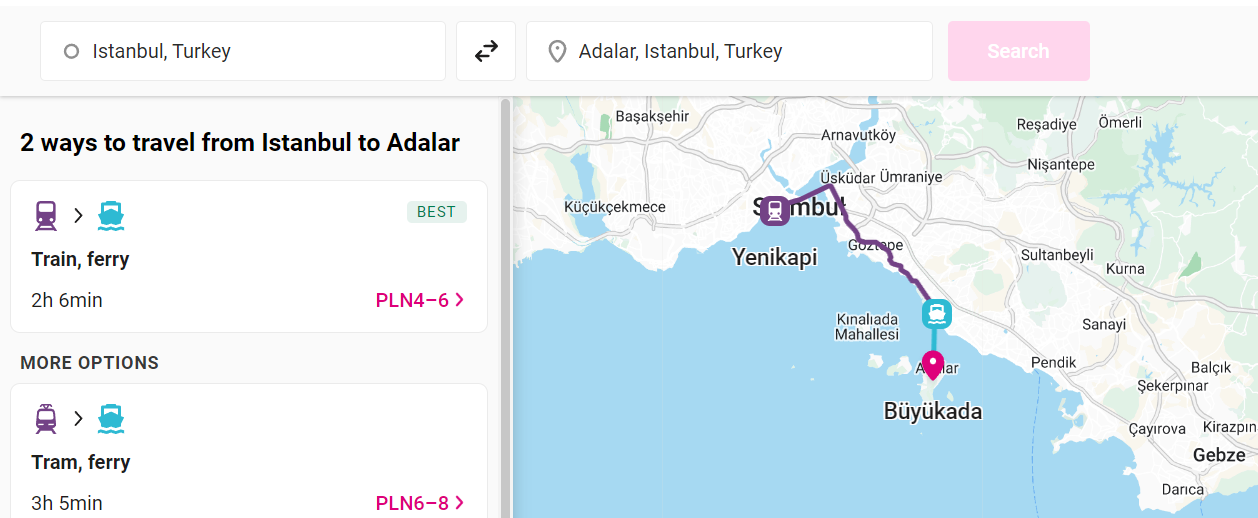
Task: Click the origin circle icon beside Istanbul, Turkey
Action: coord(71,51)
